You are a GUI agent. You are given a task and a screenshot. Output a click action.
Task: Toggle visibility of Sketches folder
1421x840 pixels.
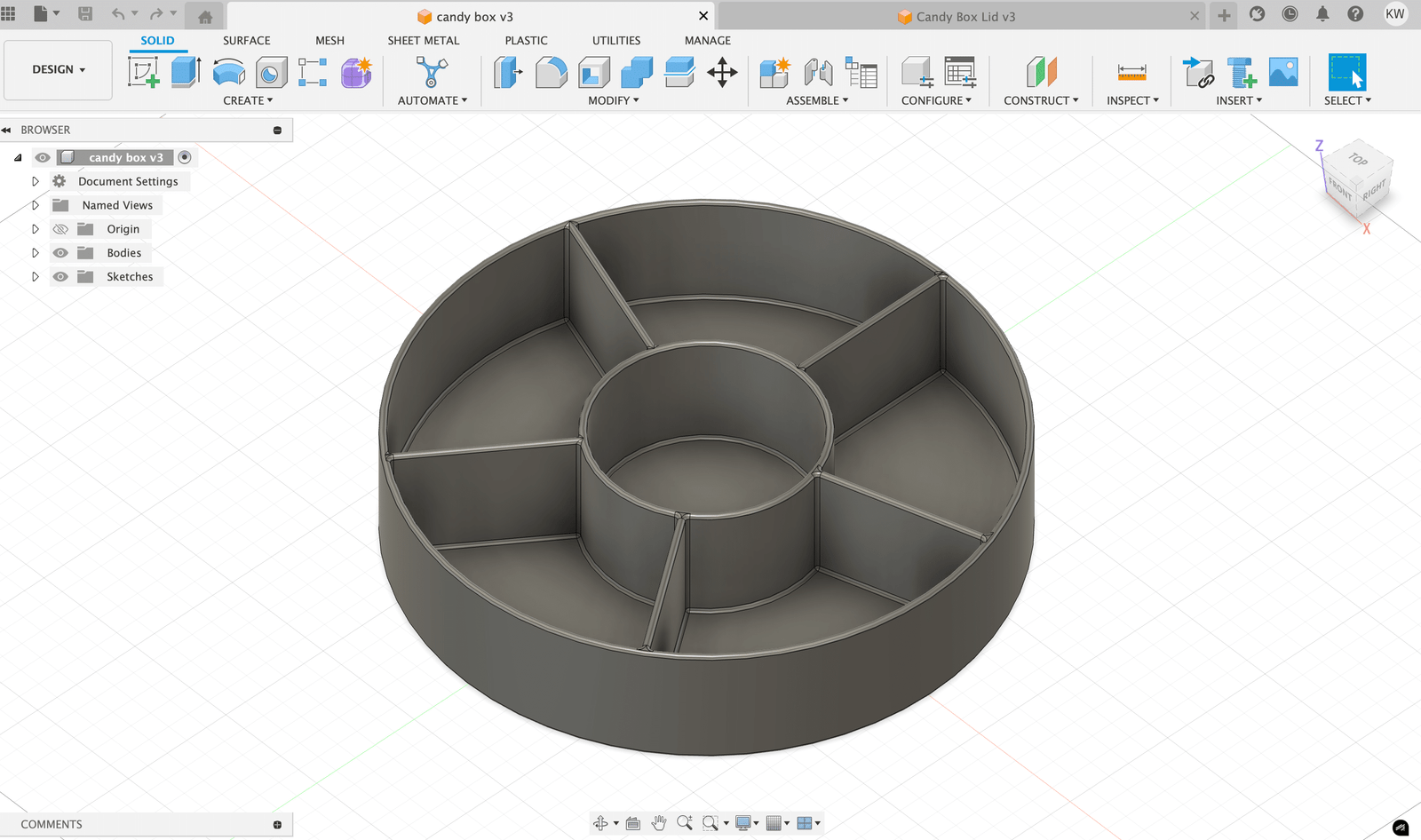[x=60, y=277]
